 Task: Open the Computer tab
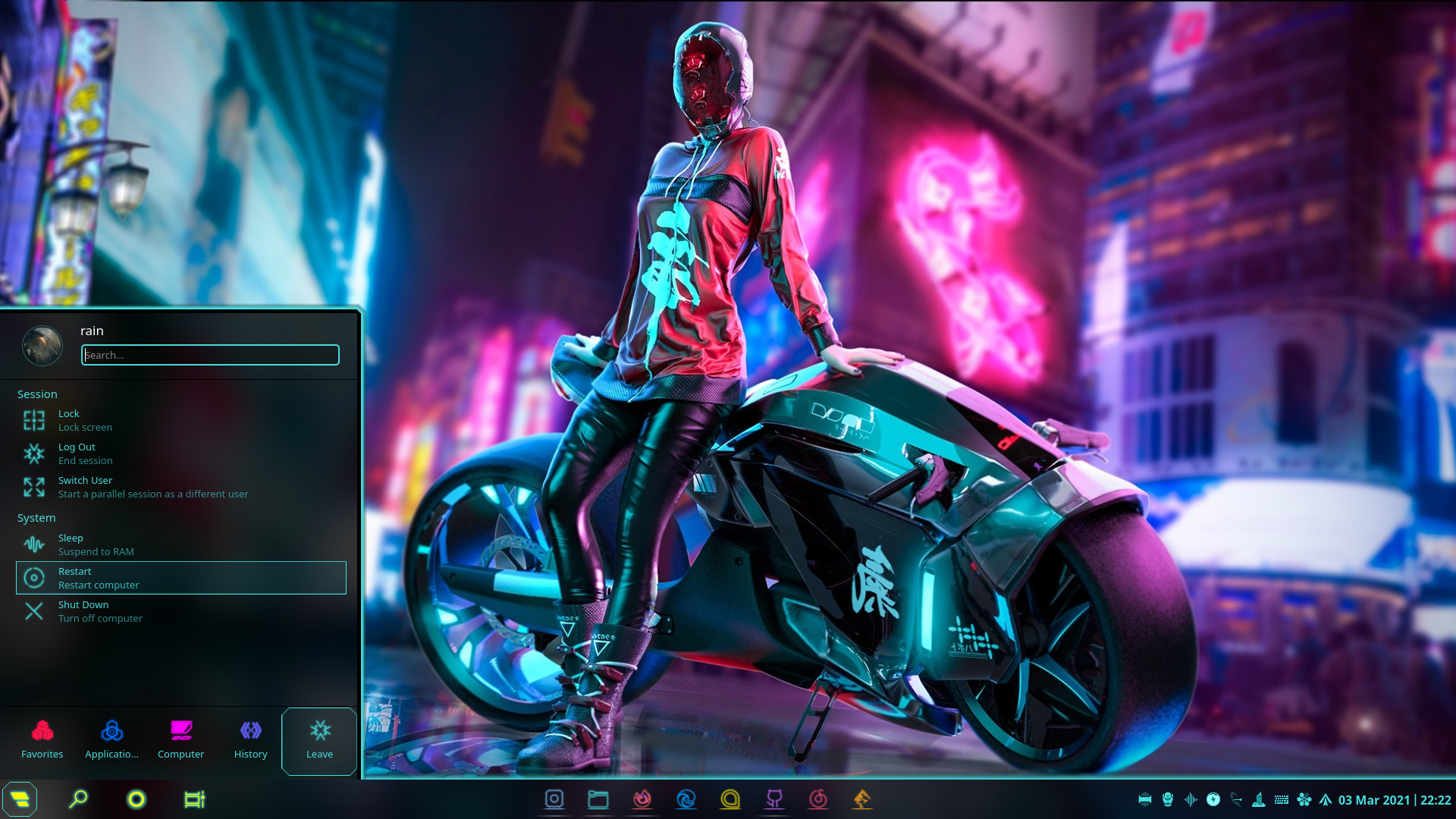pos(180,741)
